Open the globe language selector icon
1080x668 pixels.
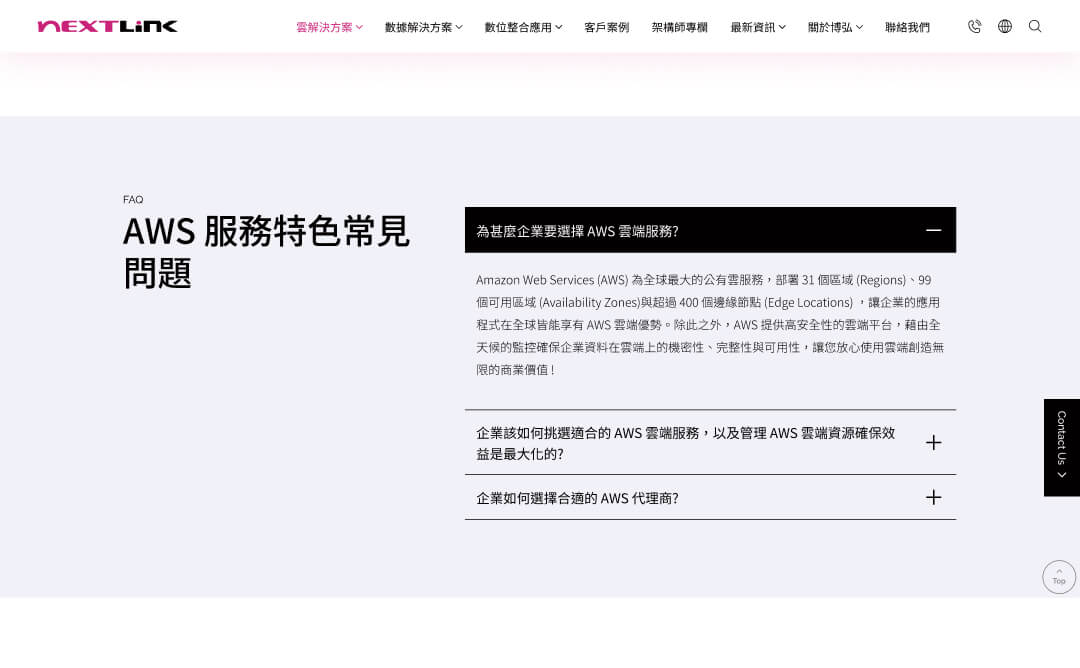[x=1005, y=26]
